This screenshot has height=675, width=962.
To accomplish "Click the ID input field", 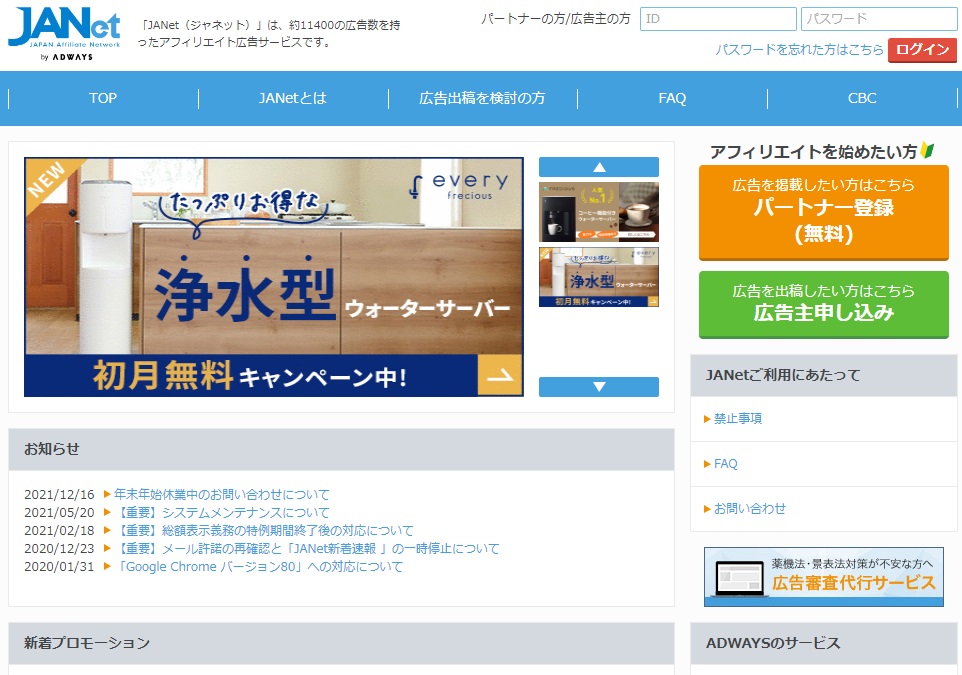I will pos(718,19).
